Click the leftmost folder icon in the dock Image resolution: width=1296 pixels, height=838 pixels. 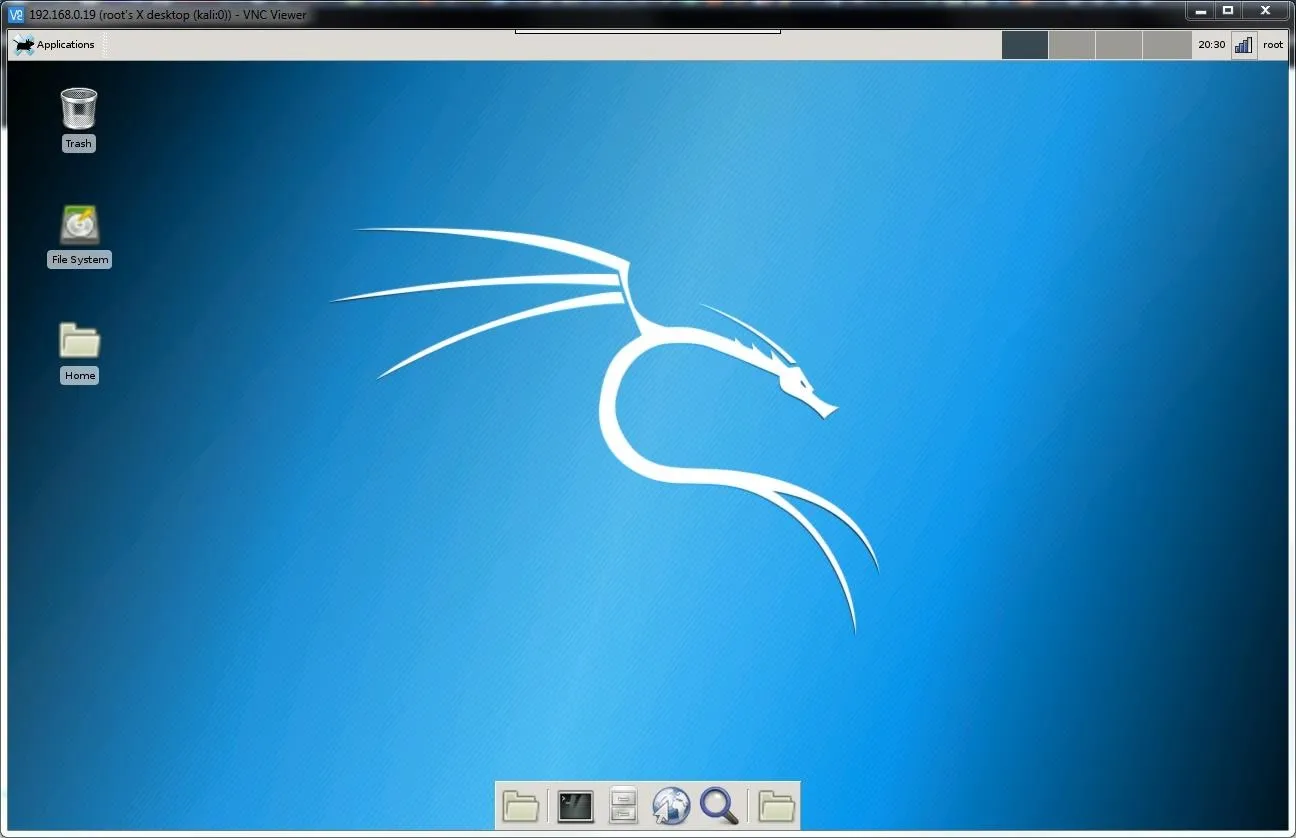521,806
